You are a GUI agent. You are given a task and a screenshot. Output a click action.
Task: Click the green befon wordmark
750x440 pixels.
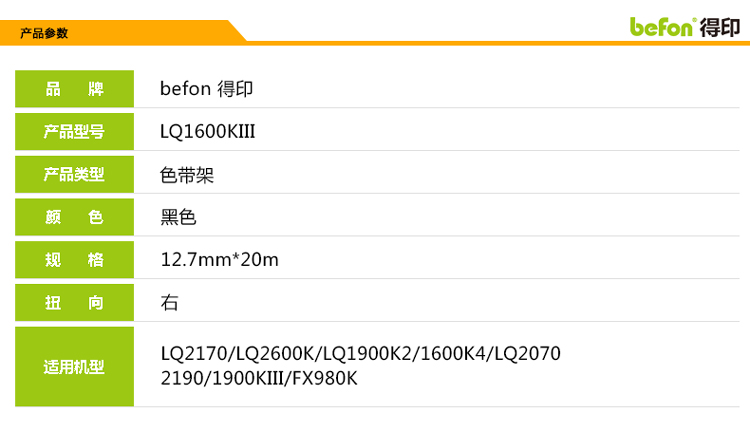(x=662, y=27)
